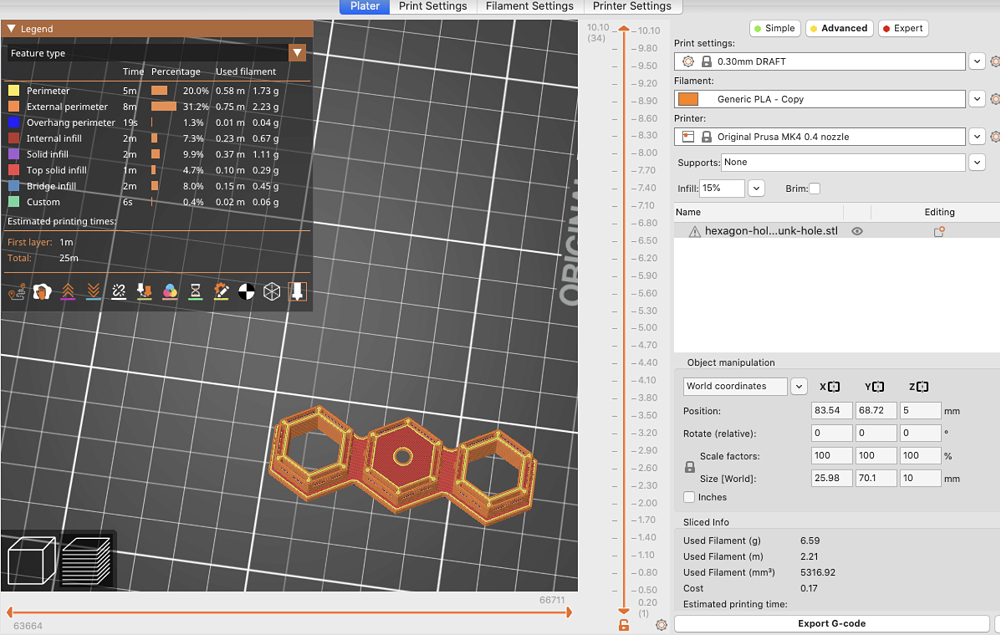Enable the Brim checkbox

click(x=814, y=188)
